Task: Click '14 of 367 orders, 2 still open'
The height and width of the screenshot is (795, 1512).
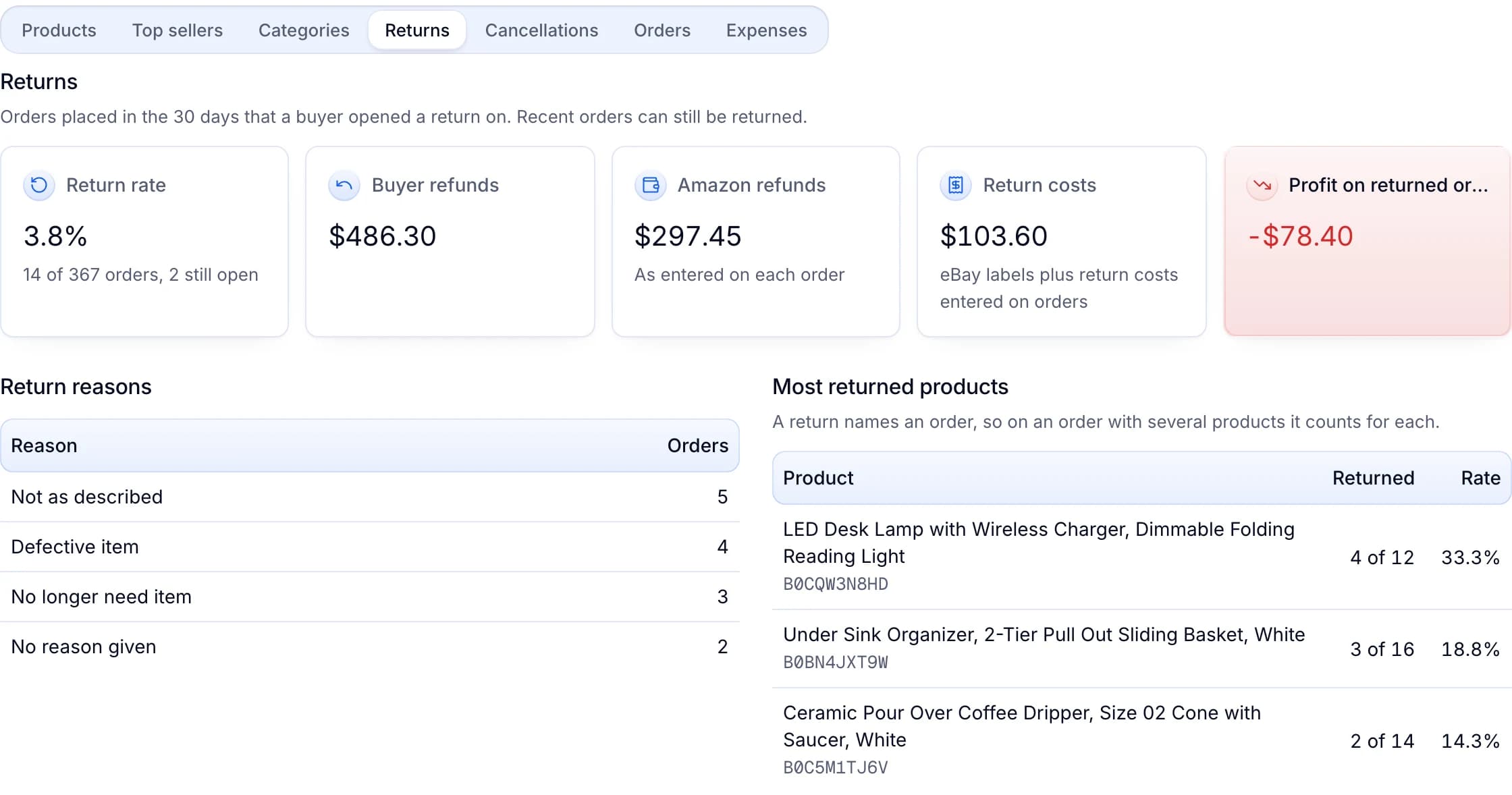Action: (140, 275)
